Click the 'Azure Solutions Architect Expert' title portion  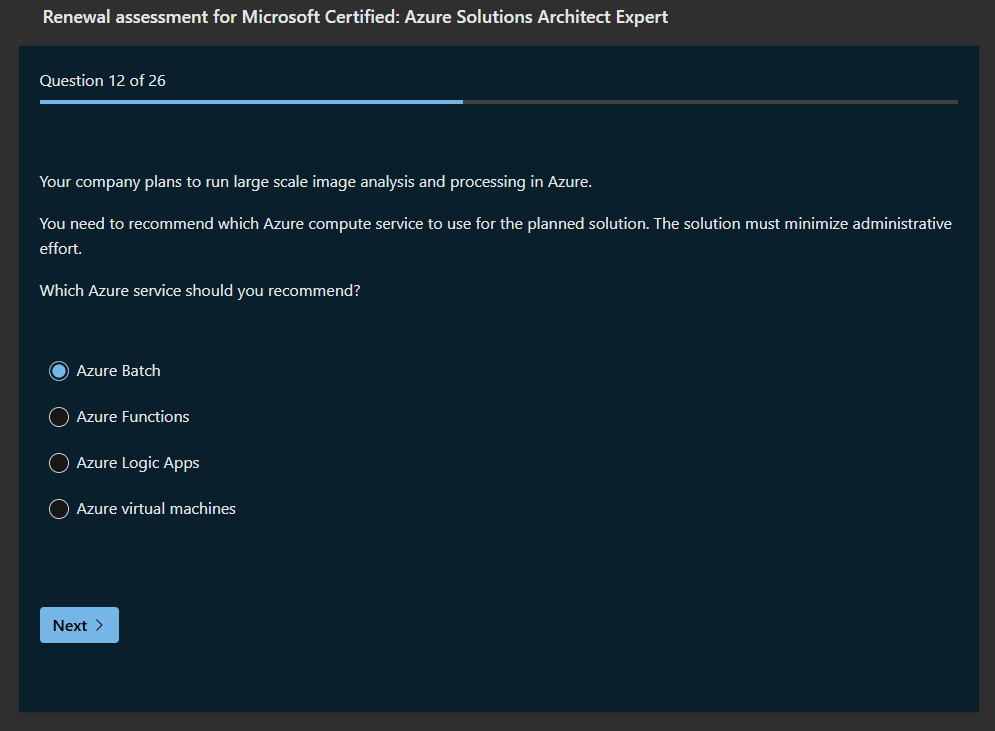pyautogui.click(x=537, y=17)
